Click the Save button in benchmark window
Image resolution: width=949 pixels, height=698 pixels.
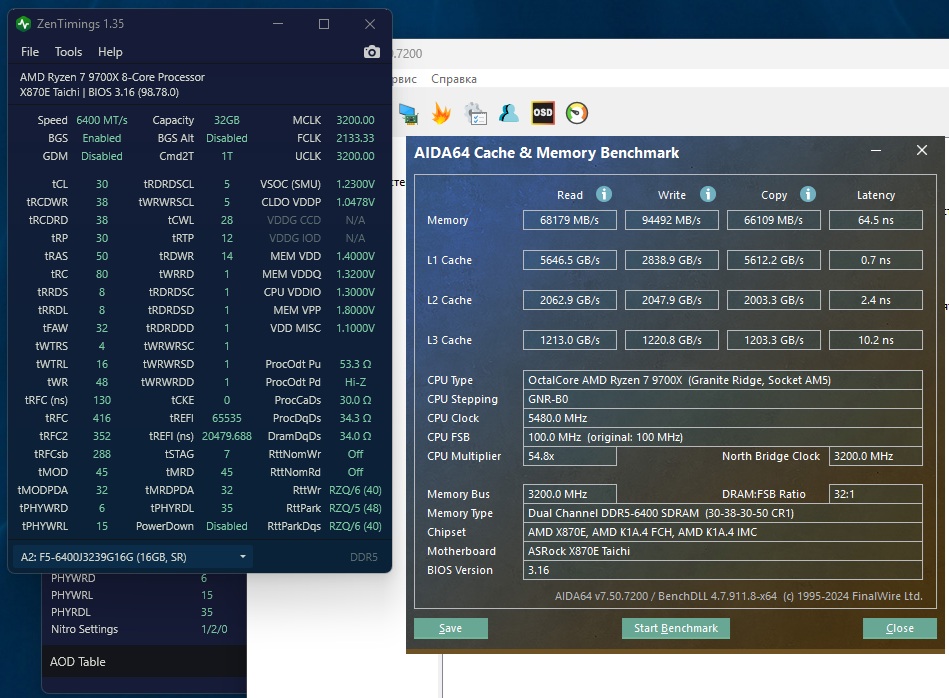click(x=450, y=628)
